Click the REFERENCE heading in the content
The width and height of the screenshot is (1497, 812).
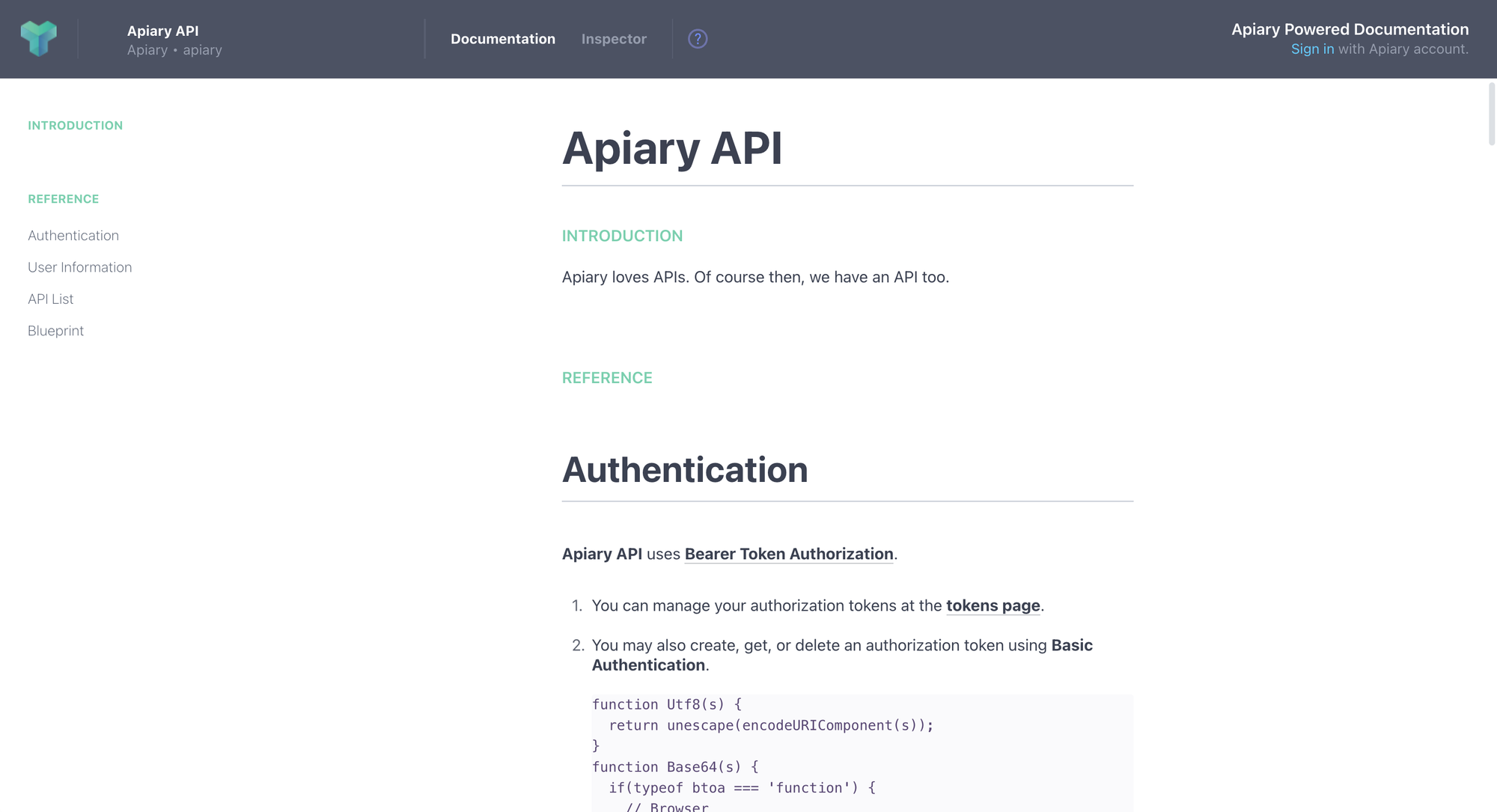(607, 378)
